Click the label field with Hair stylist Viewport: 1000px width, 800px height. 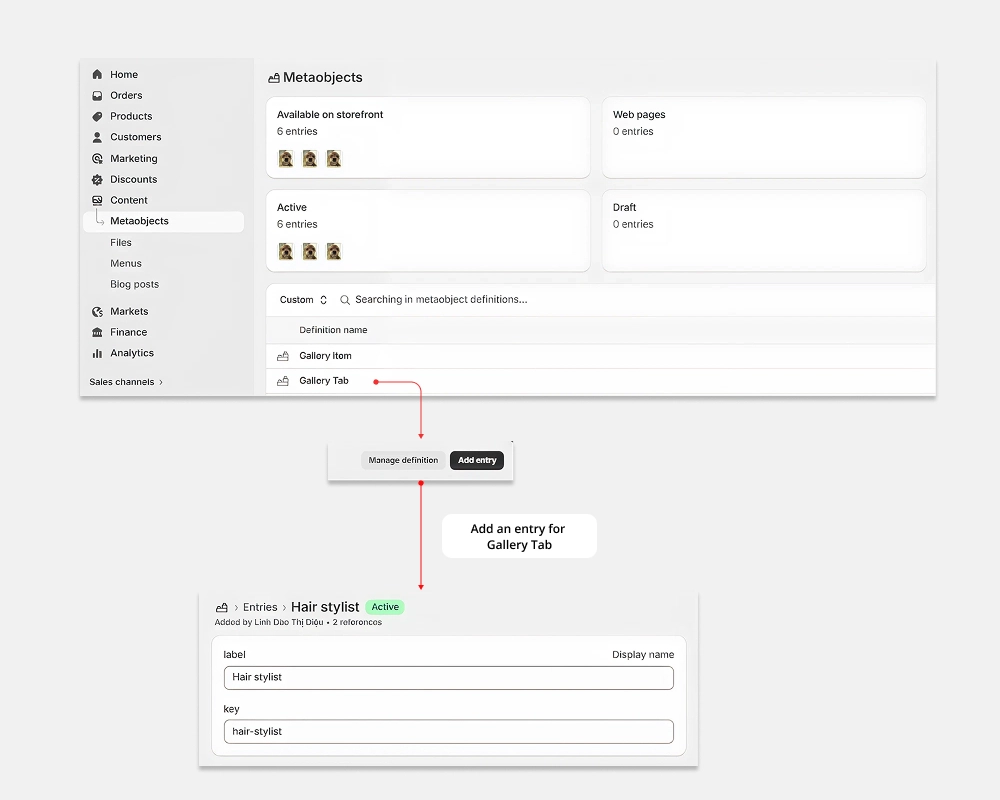pyautogui.click(x=449, y=678)
